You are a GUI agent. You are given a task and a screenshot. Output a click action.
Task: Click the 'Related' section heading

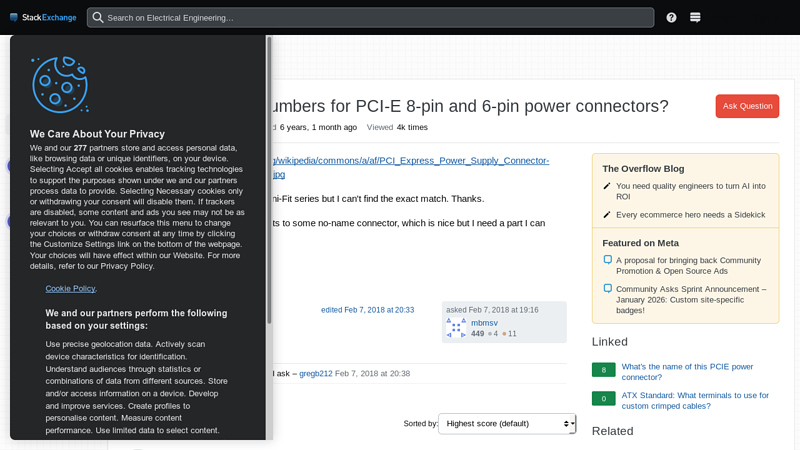612,431
